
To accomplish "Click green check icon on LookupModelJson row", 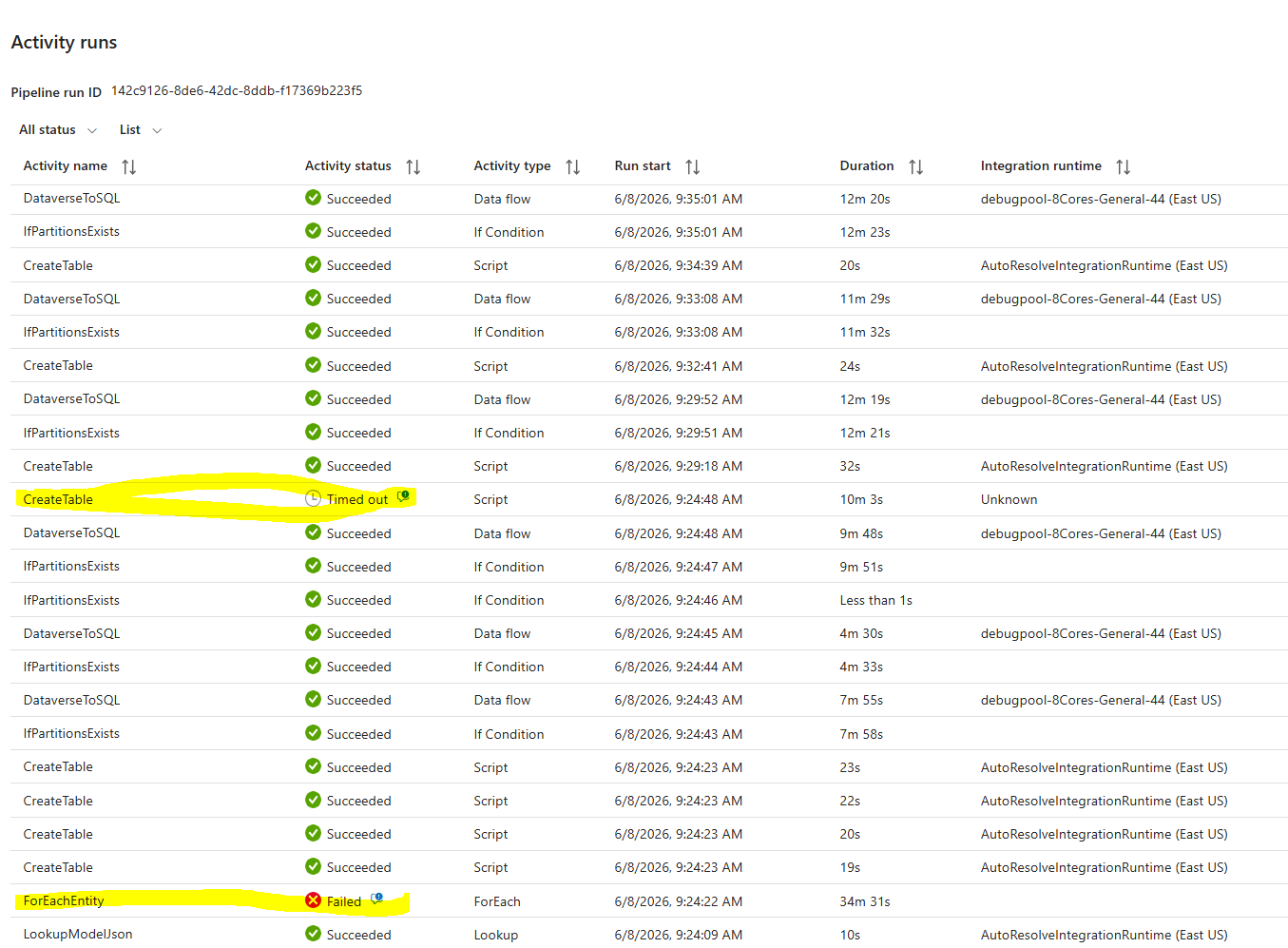I will point(313,934).
